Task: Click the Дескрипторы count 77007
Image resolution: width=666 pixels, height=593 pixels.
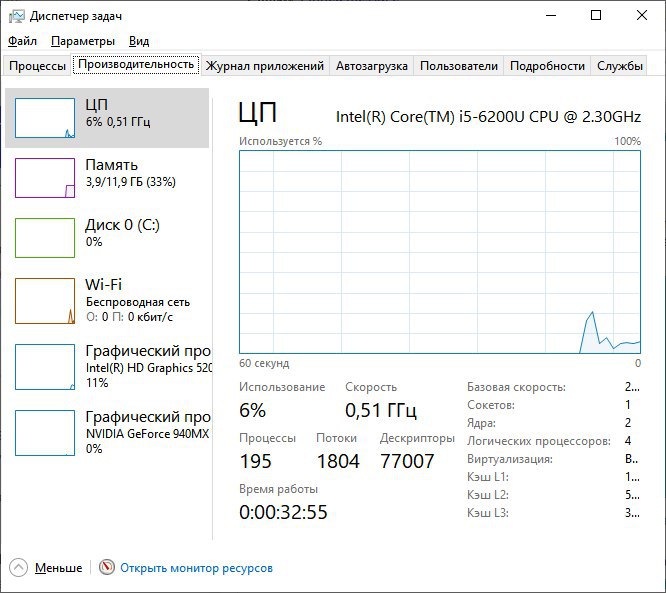Action: tap(407, 461)
